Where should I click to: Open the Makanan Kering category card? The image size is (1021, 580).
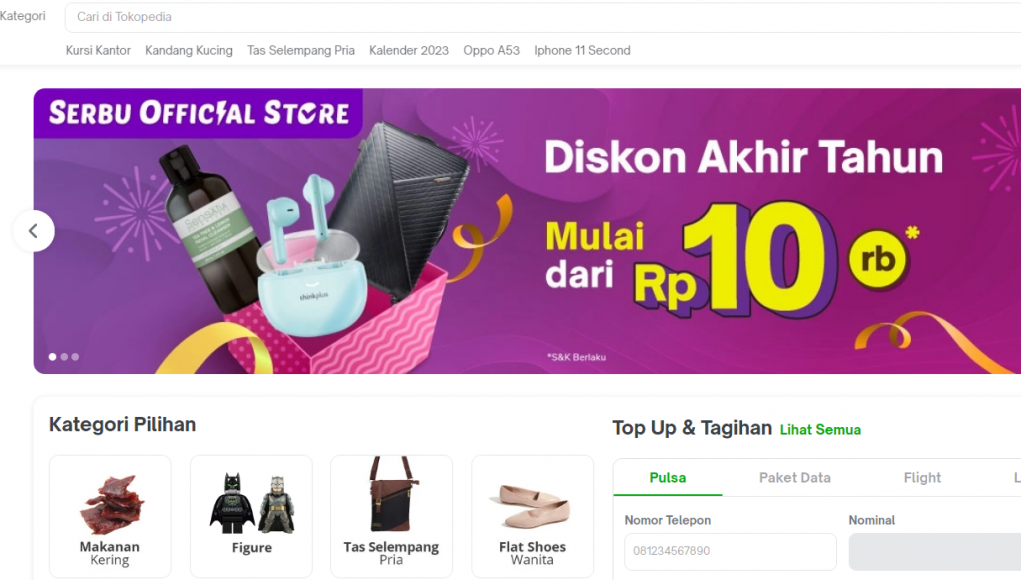point(110,516)
